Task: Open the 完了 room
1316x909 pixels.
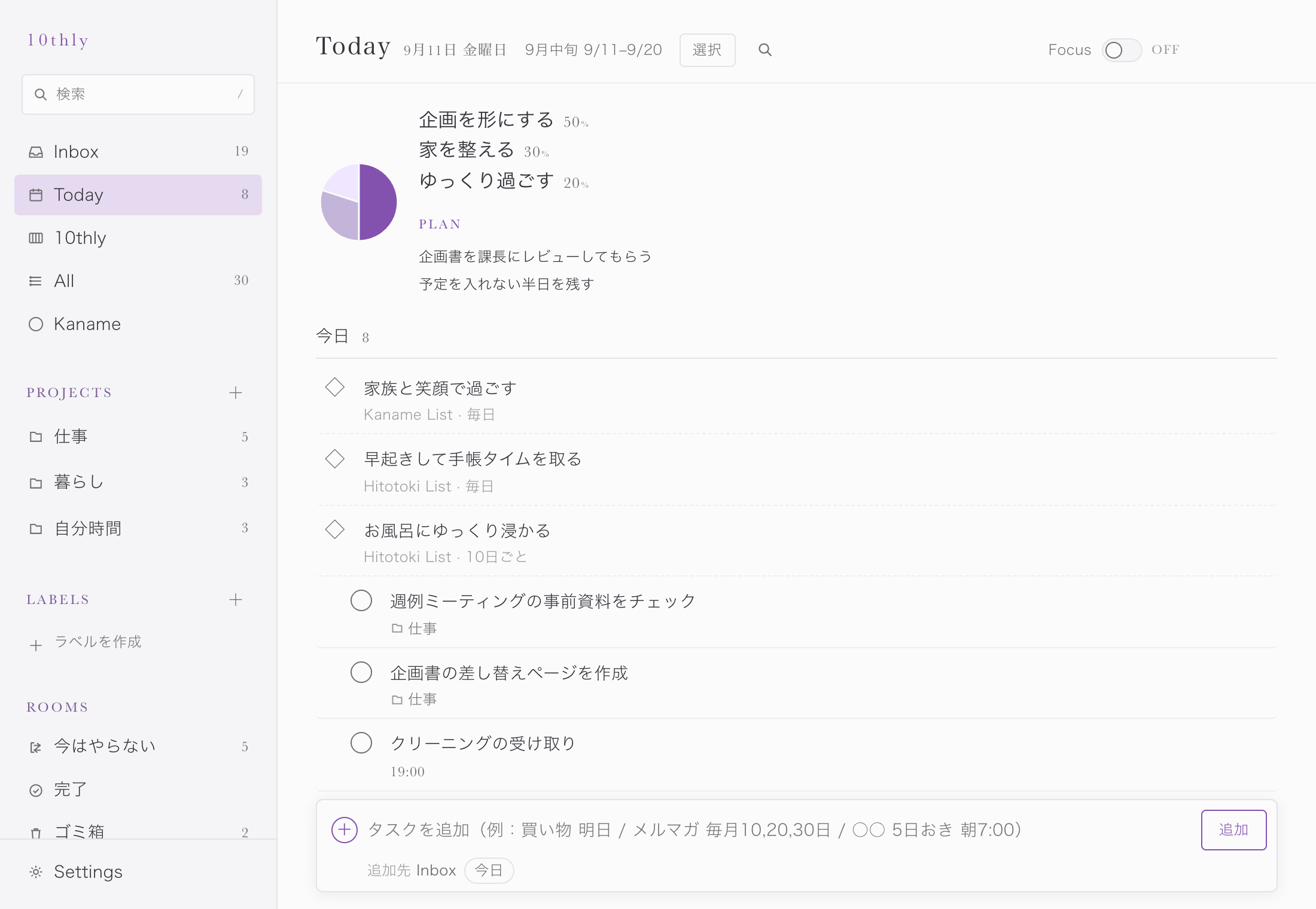Action: pos(138,789)
